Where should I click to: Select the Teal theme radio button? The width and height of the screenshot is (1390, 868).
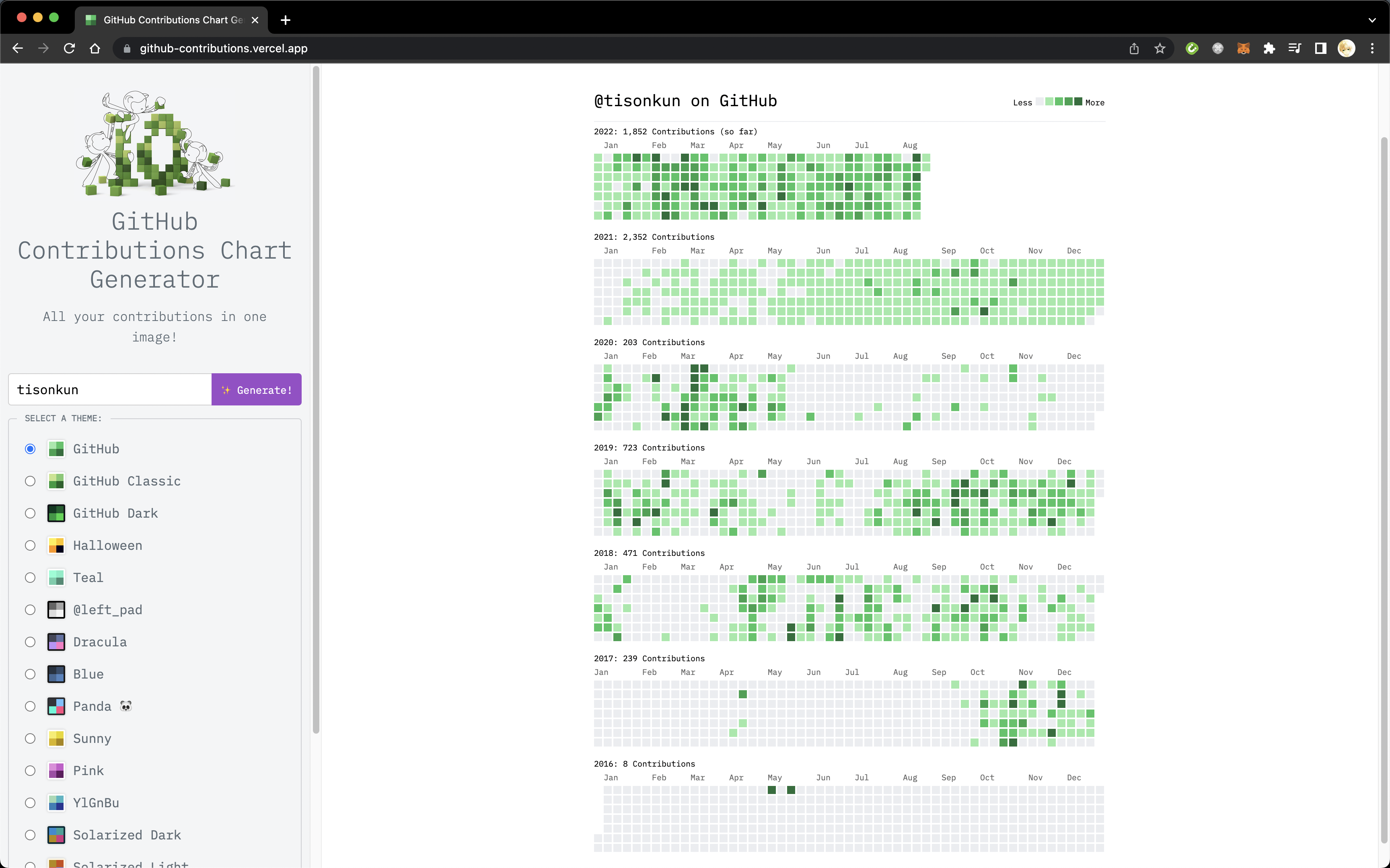click(x=31, y=578)
